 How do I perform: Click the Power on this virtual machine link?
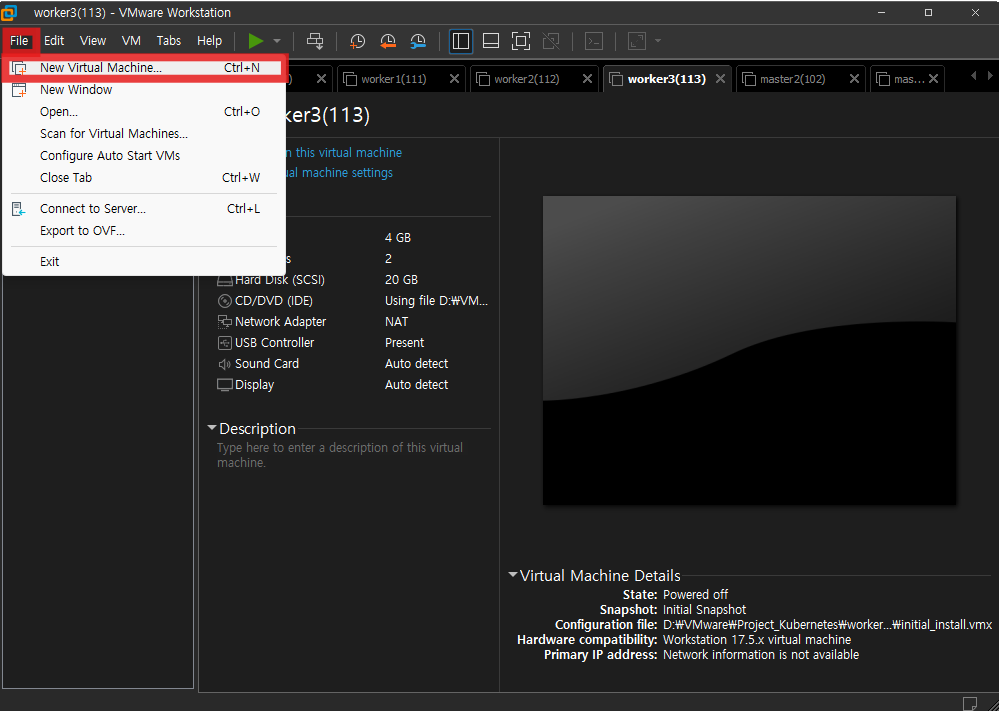(344, 153)
